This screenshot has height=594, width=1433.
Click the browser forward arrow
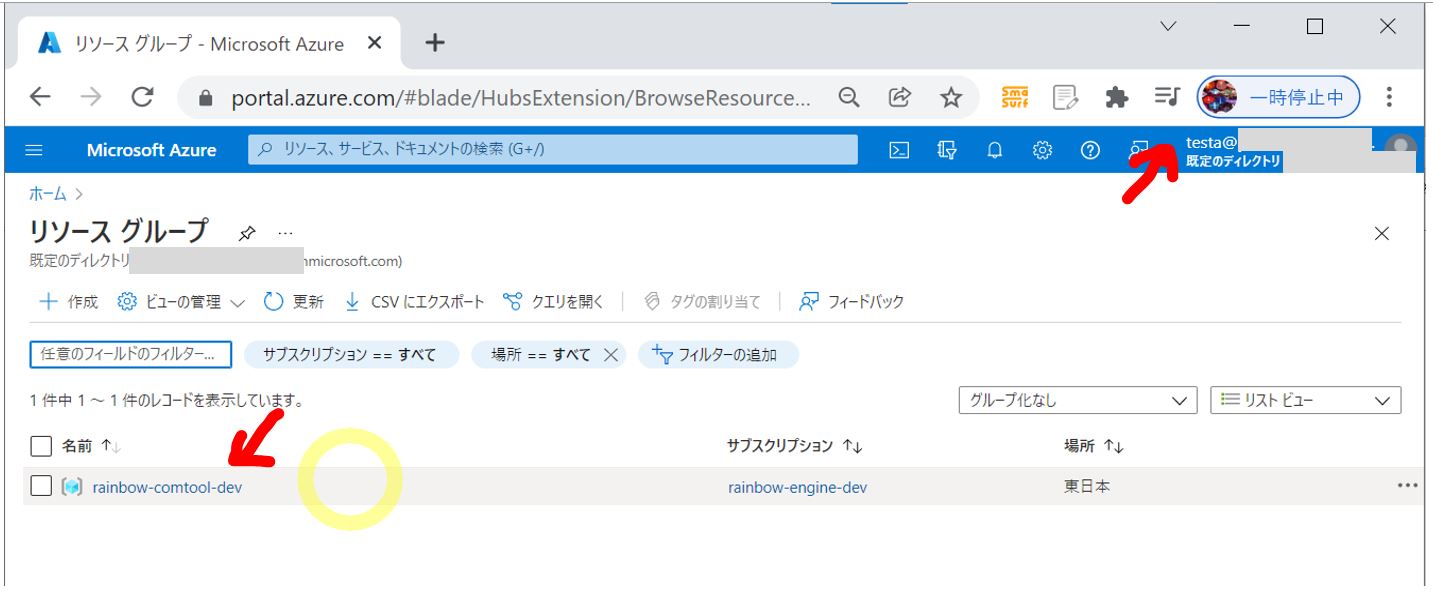click(x=91, y=97)
